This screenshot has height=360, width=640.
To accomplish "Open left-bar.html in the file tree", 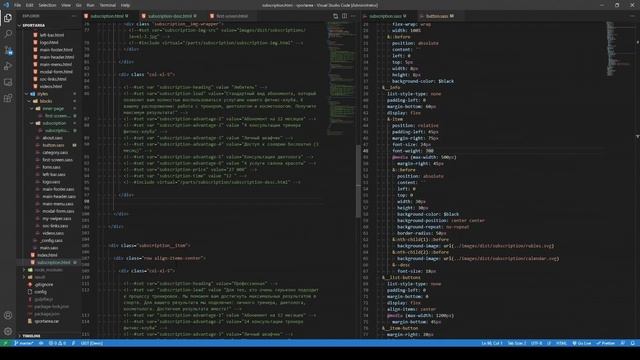I will (x=51, y=35).
